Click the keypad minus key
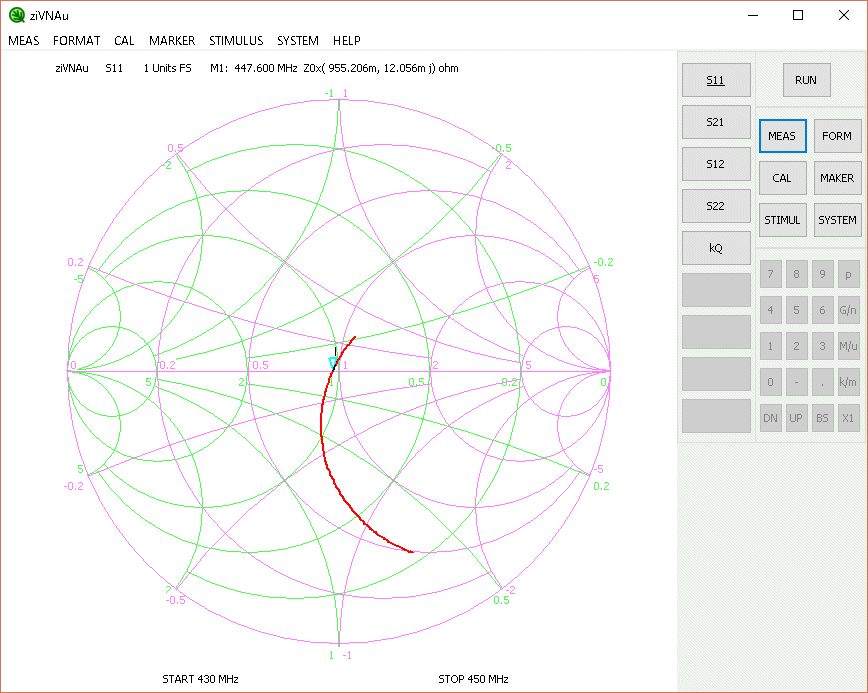This screenshot has width=868, height=693. pyautogui.click(x=797, y=382)
